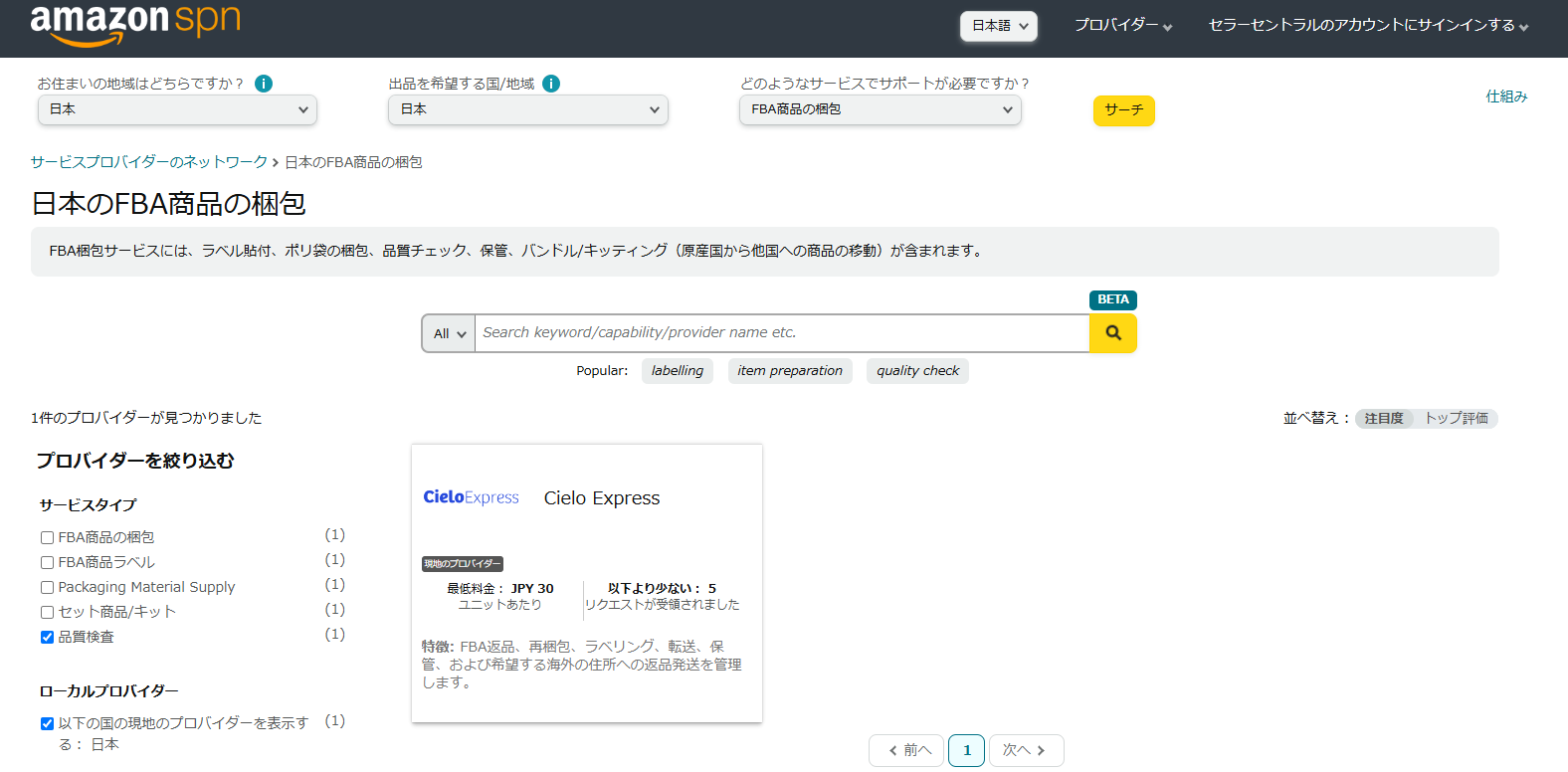Uncheck the local providers 日本 checkbox

[x=47, y=724]
